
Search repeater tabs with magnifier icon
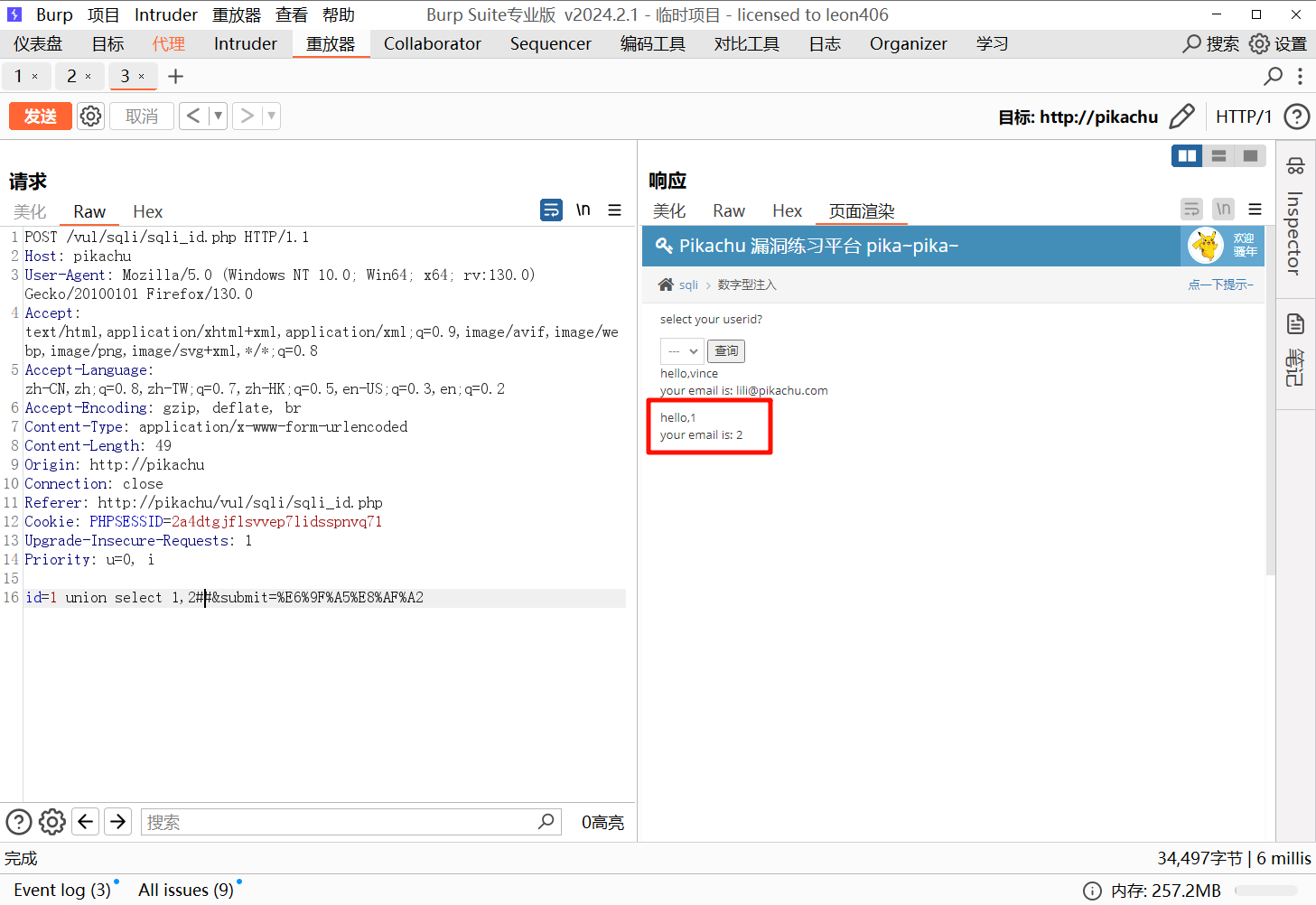[1273, 77]
